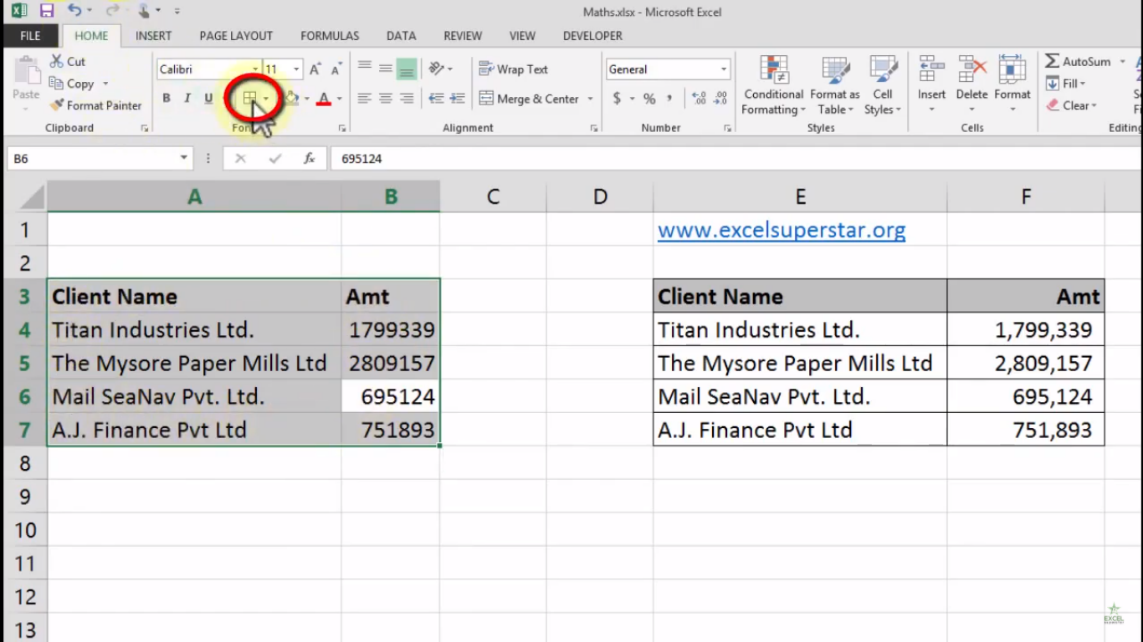Open the General number format dropdown
This screenshot has height=642, width=1143.
point(723,69)
